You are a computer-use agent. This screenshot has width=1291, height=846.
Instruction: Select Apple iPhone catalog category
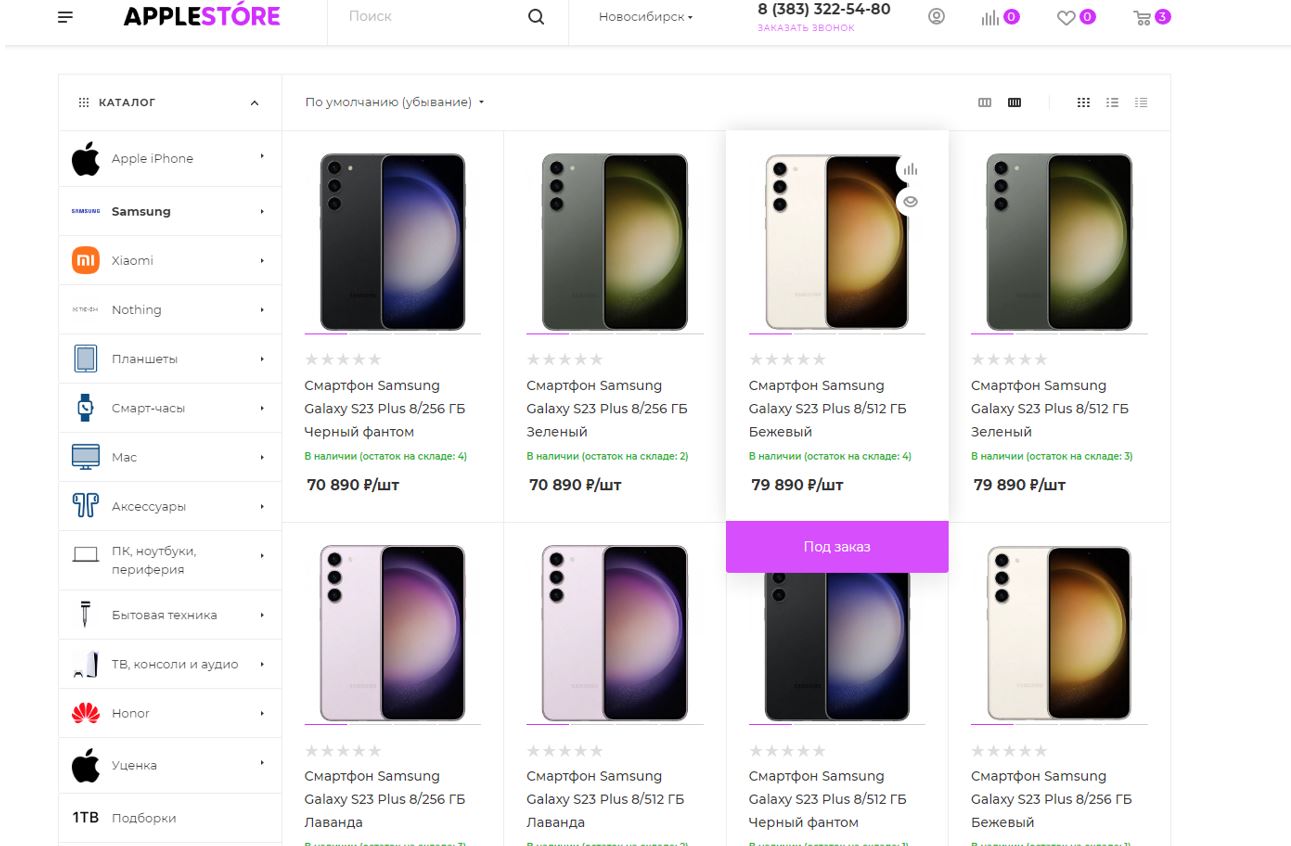pyautogui.click(x=152, y=159)
